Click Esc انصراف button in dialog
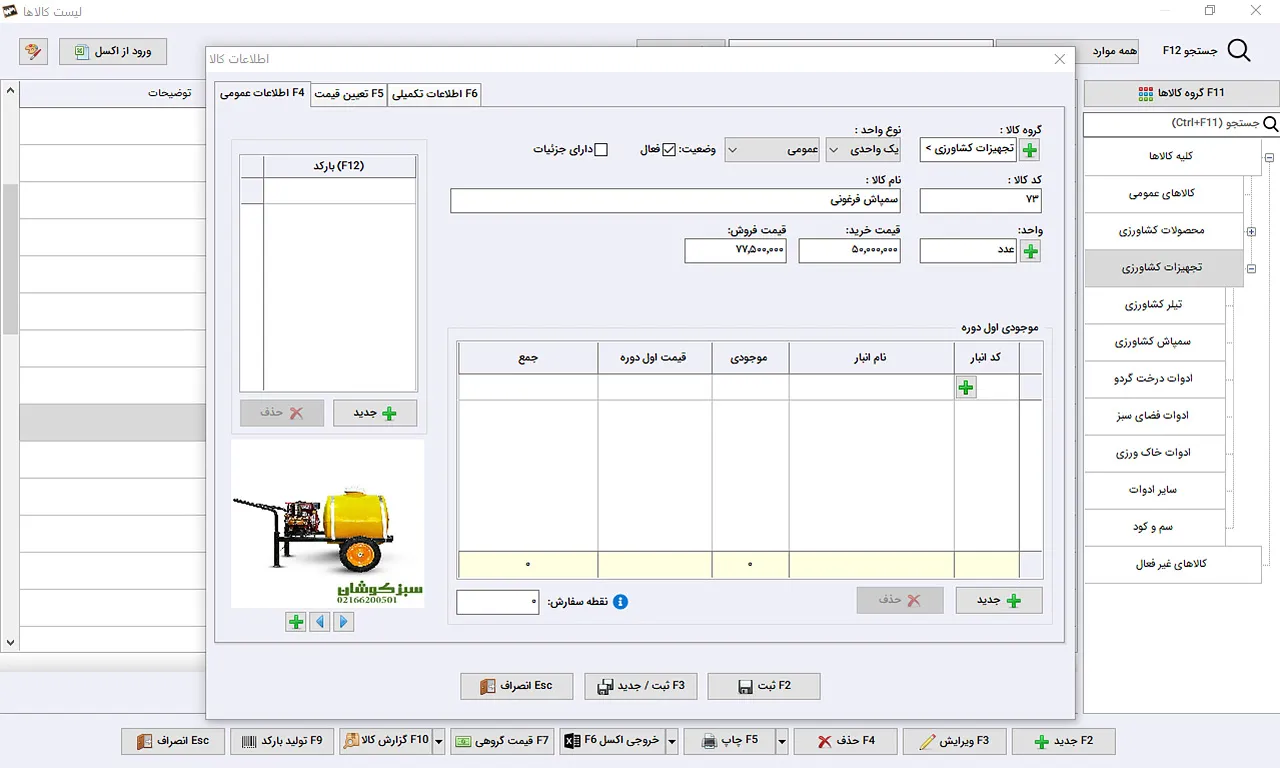 (x=517, y=686)
